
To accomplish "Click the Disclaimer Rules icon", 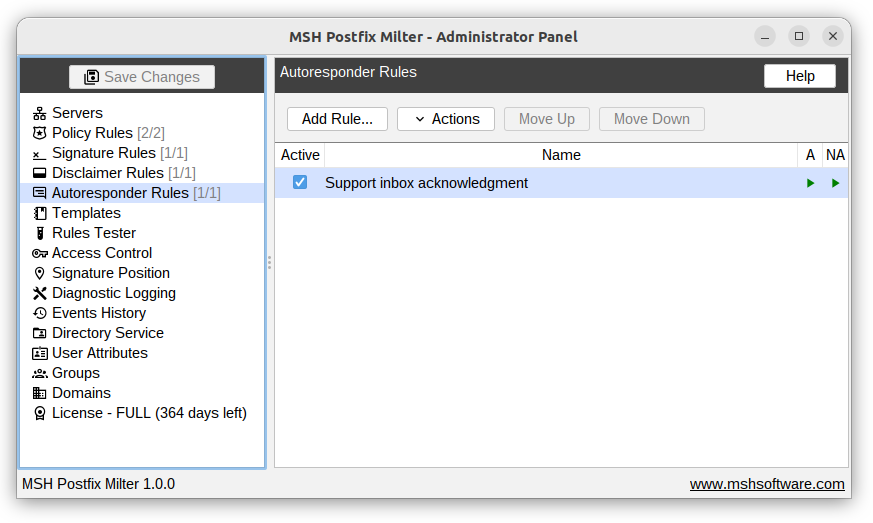I will coord(40,173).
